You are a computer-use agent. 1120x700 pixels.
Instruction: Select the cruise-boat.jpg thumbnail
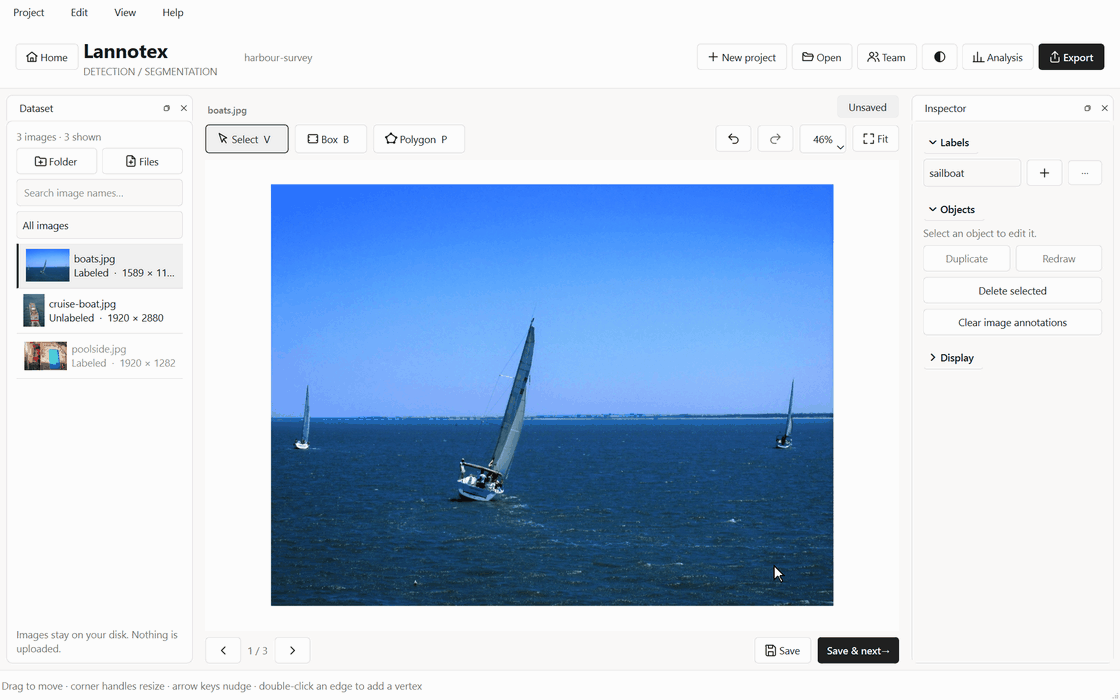pos(34,311)
